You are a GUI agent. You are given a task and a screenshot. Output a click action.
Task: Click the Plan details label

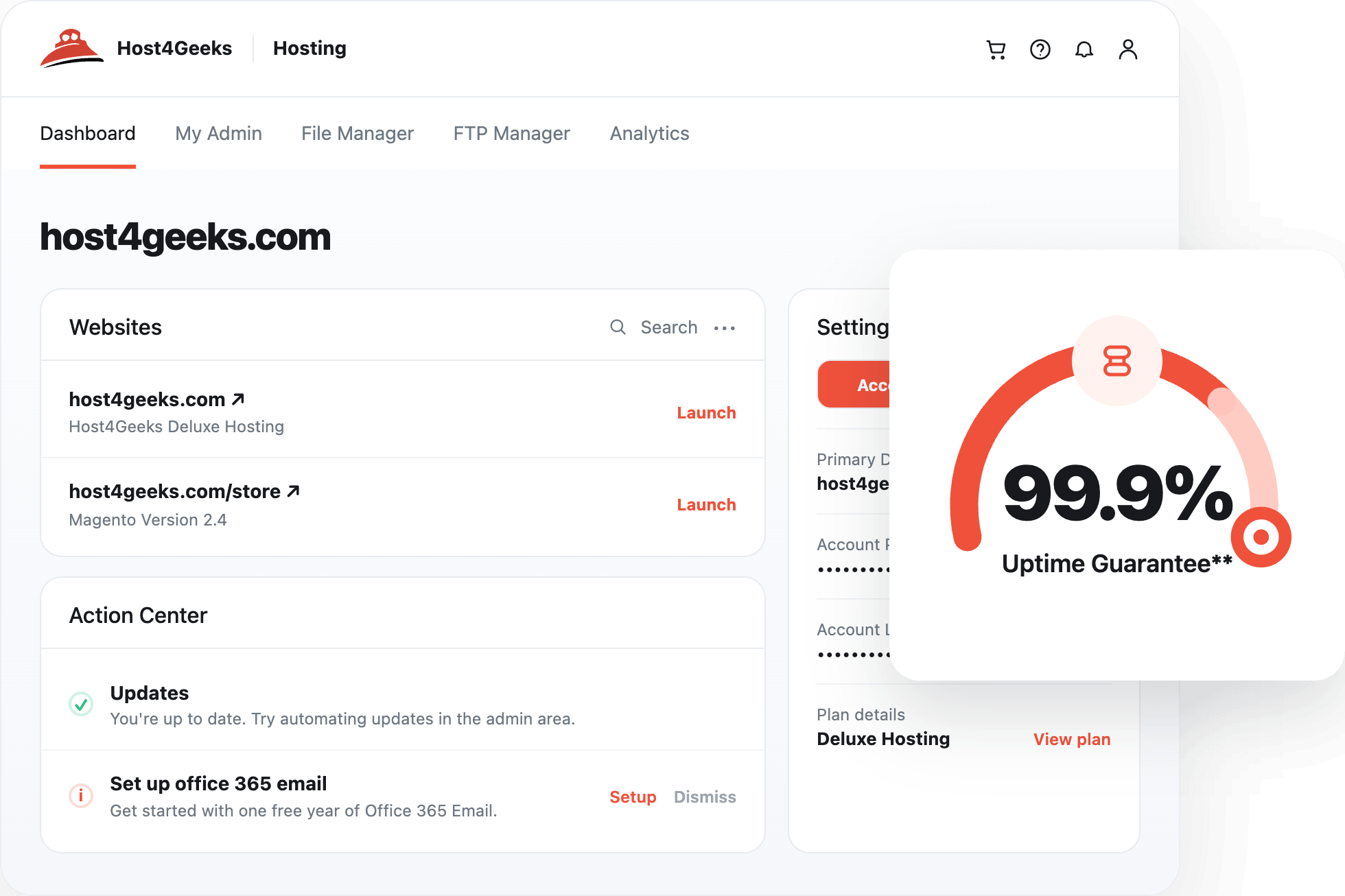[861, 715]
